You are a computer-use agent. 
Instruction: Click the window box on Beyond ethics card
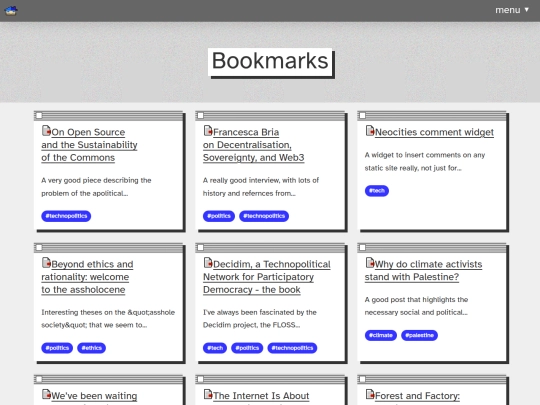tap(39, 247)
